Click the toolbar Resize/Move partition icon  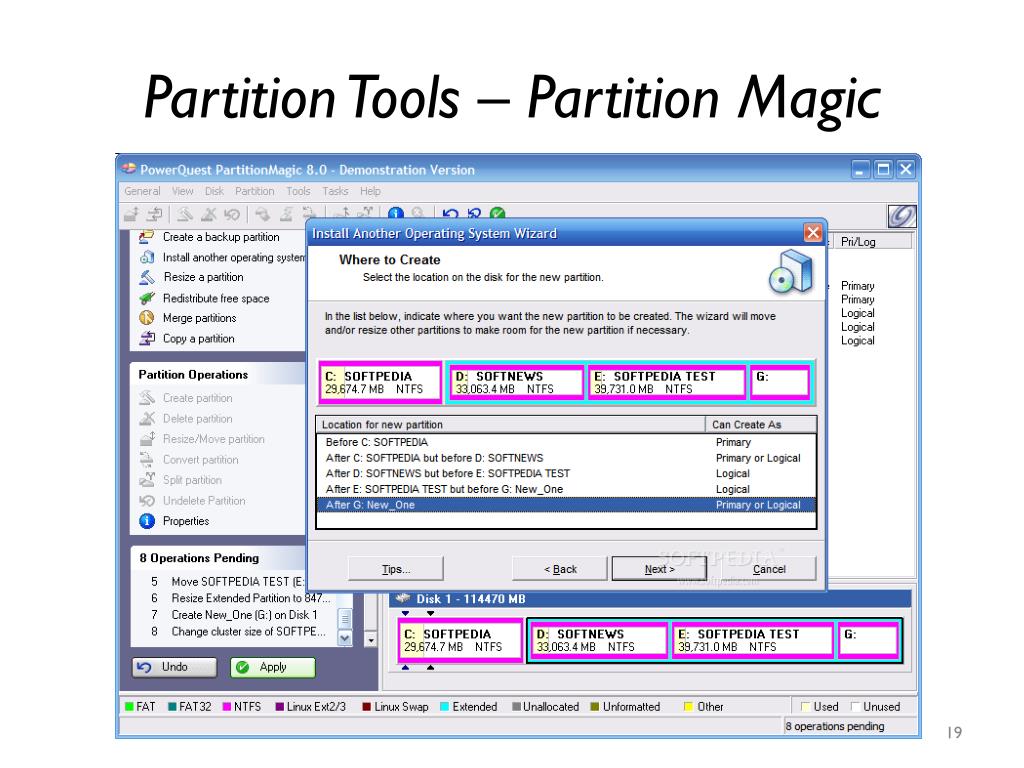(131, 214)
